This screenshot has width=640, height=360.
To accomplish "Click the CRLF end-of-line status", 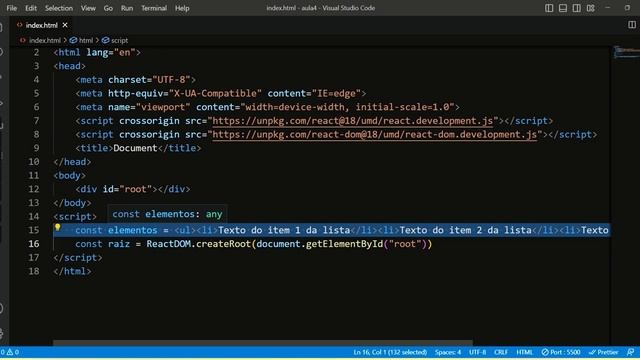I will (x=501, y=352).
